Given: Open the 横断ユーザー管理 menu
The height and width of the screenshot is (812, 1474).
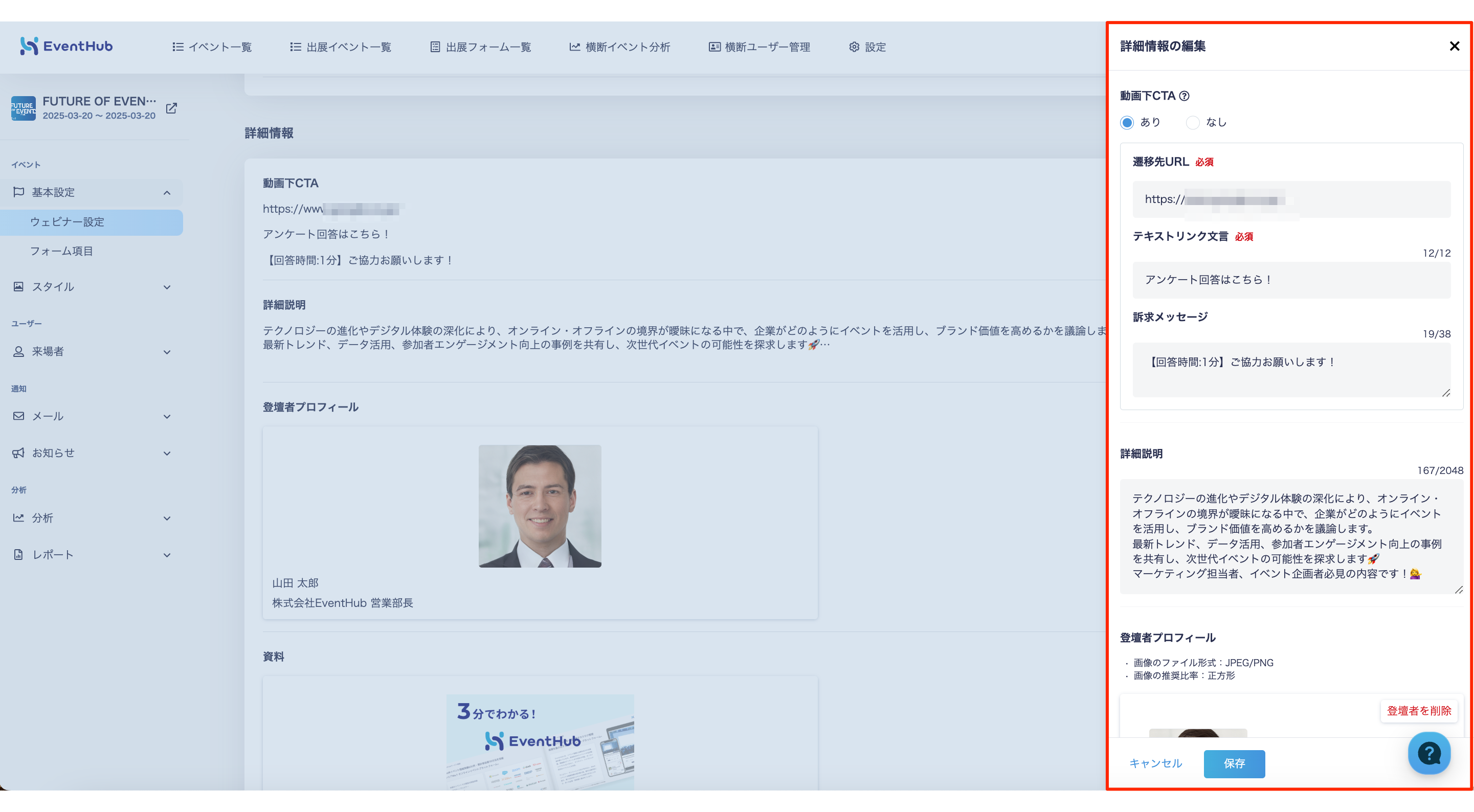Looking at the screenshot, I should click(760, 47).
